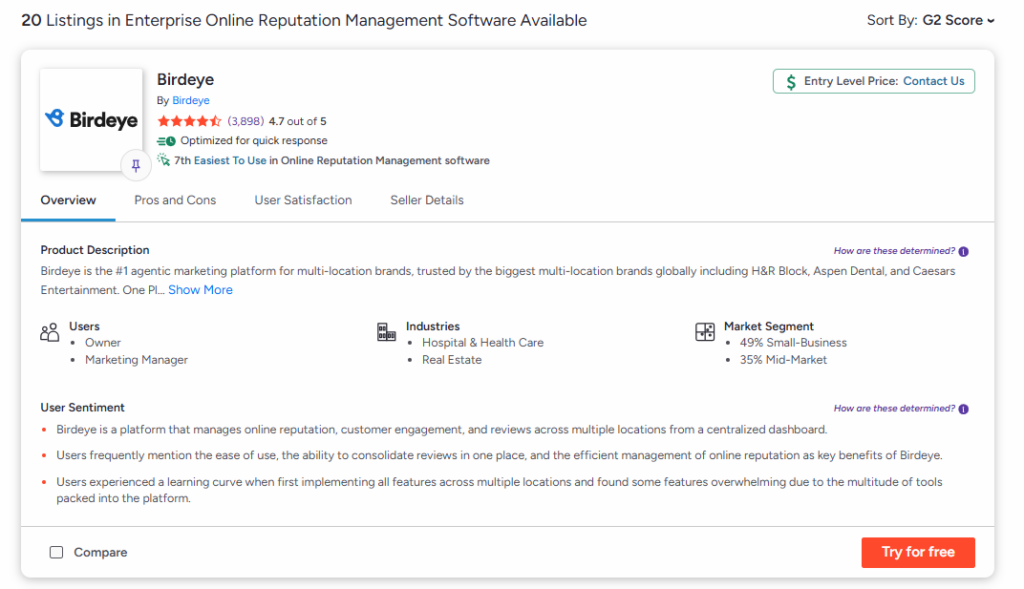
Task: Switch to the Pros and Cons tab
Action: tap(175, 200)
